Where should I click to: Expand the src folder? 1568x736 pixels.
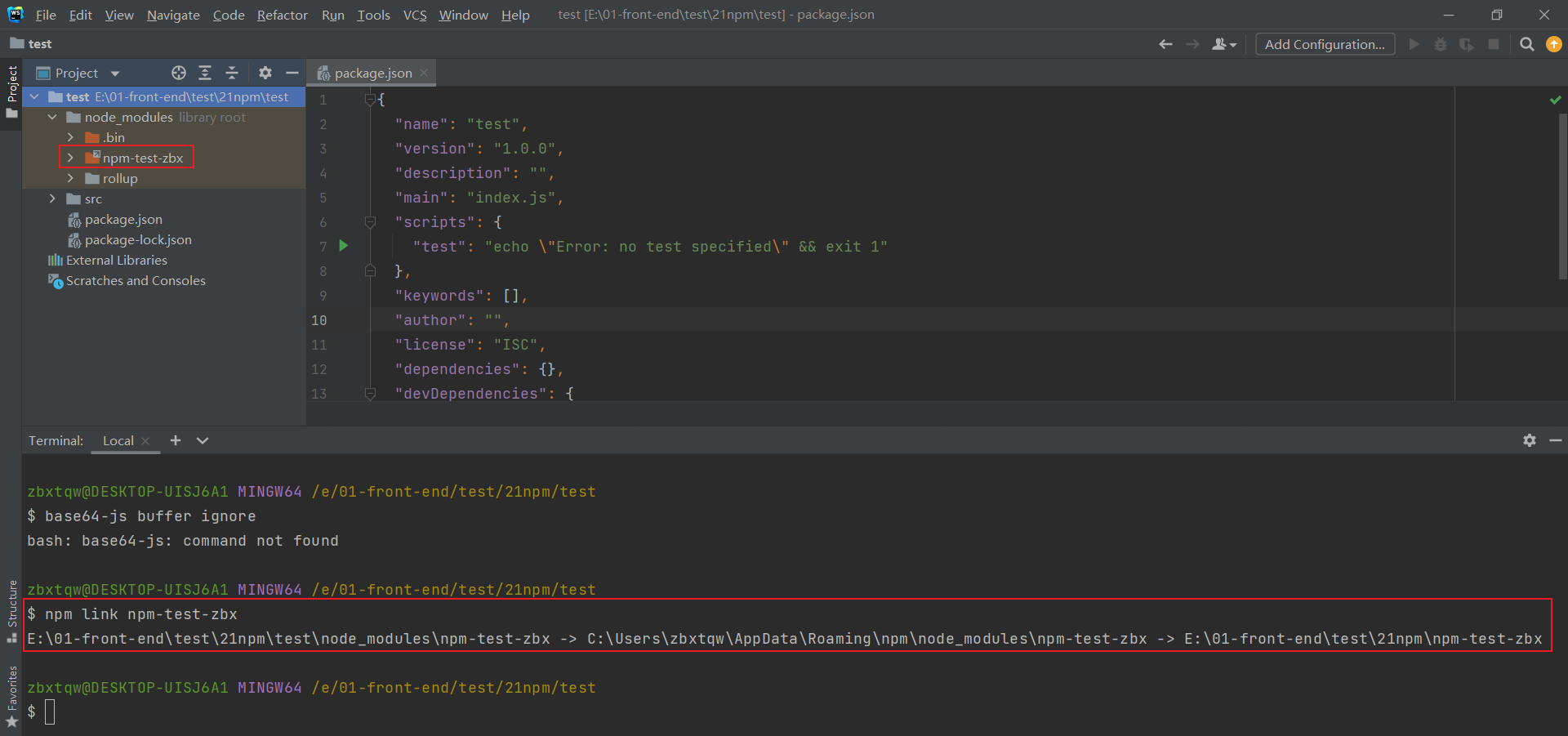pos(52,198)
